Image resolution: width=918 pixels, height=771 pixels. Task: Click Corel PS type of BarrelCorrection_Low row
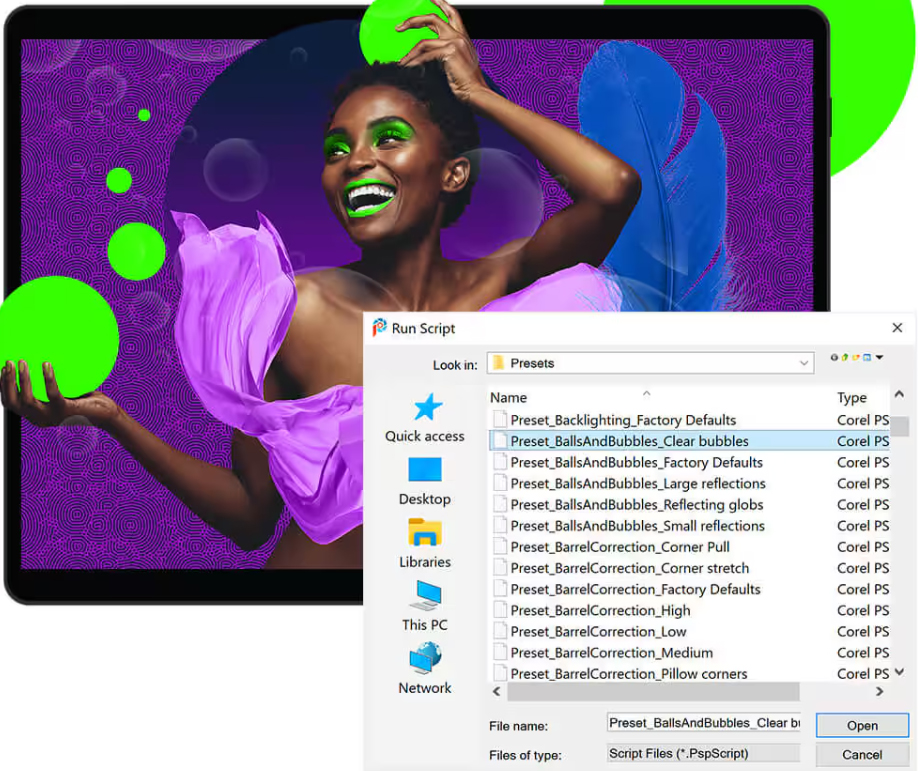pos(863,631)
